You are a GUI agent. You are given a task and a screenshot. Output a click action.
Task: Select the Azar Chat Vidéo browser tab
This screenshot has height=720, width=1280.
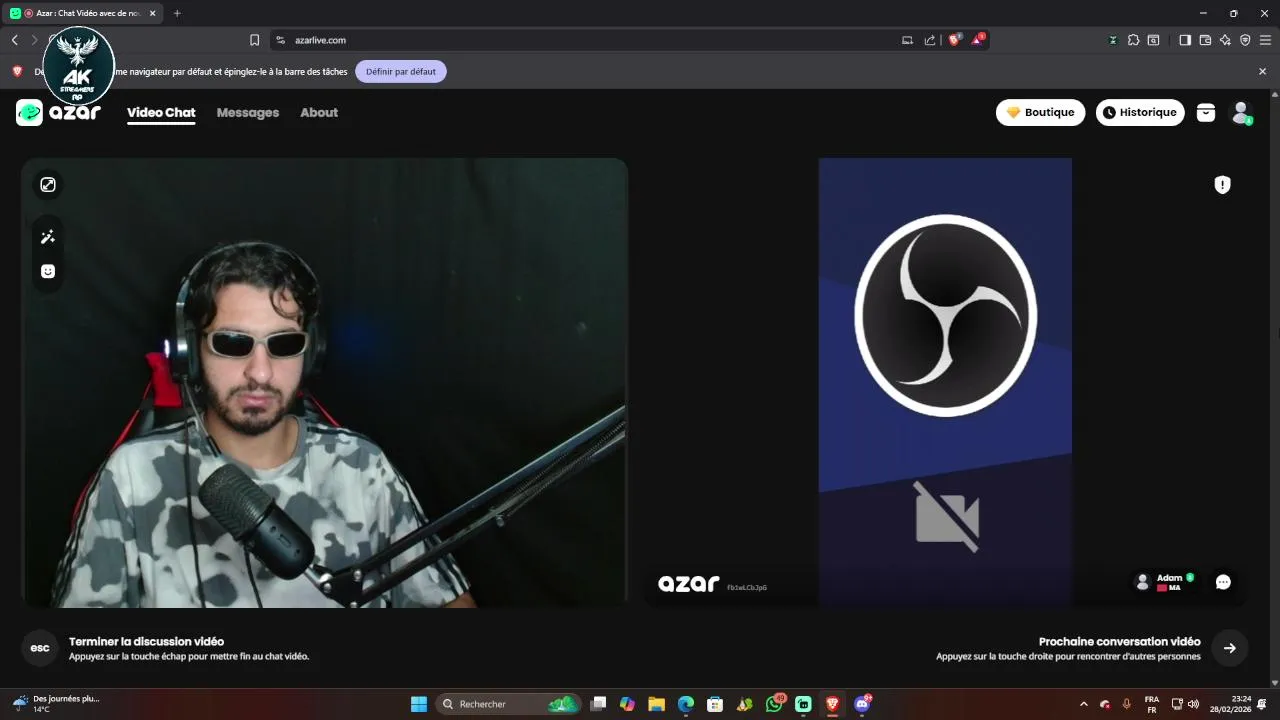tap(85, 13)
